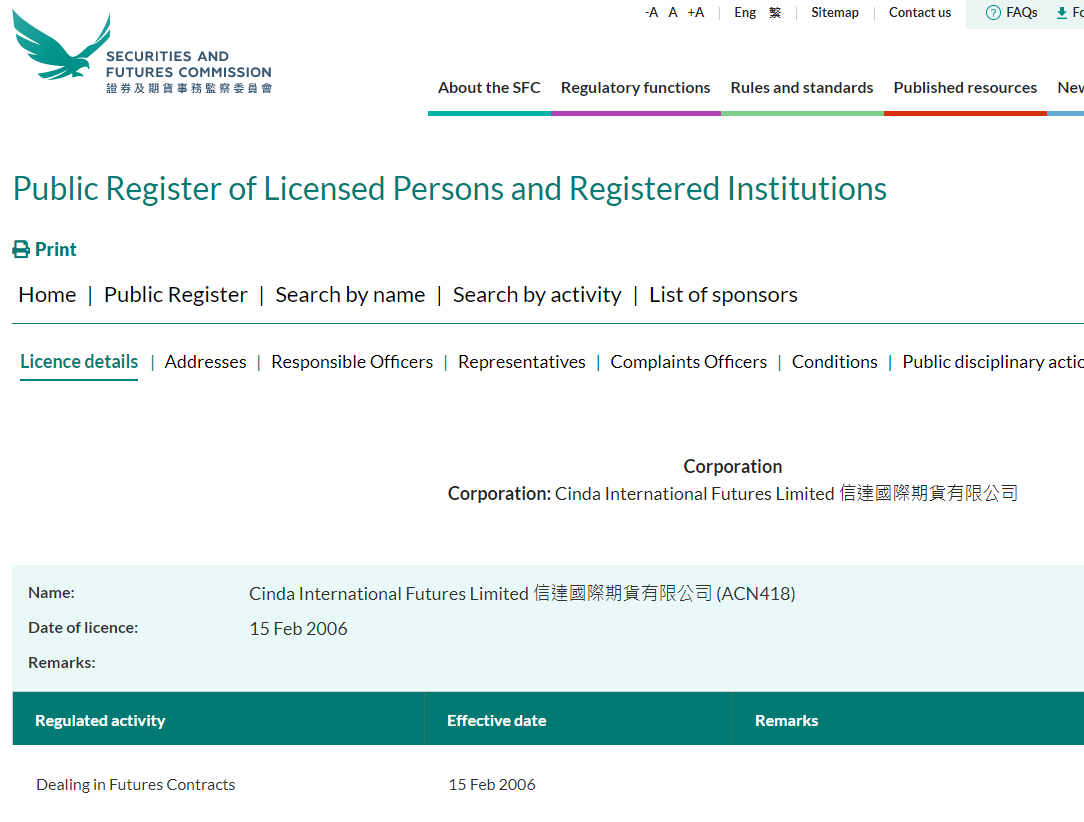Viewport: 1084px width, 822px height.
Task: Open the Regulatory functions menu
Action: [x=635, y=88]
